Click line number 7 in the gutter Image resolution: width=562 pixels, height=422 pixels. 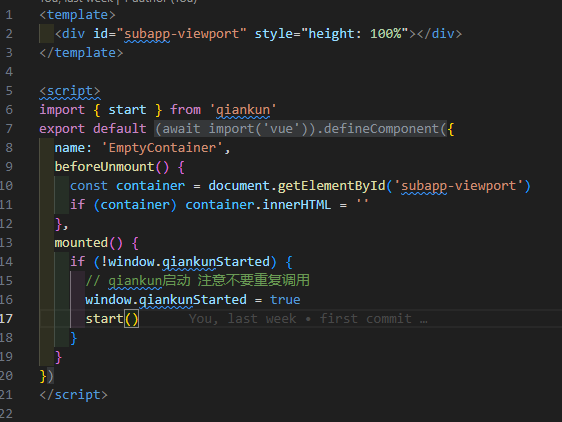click(9, 129)
